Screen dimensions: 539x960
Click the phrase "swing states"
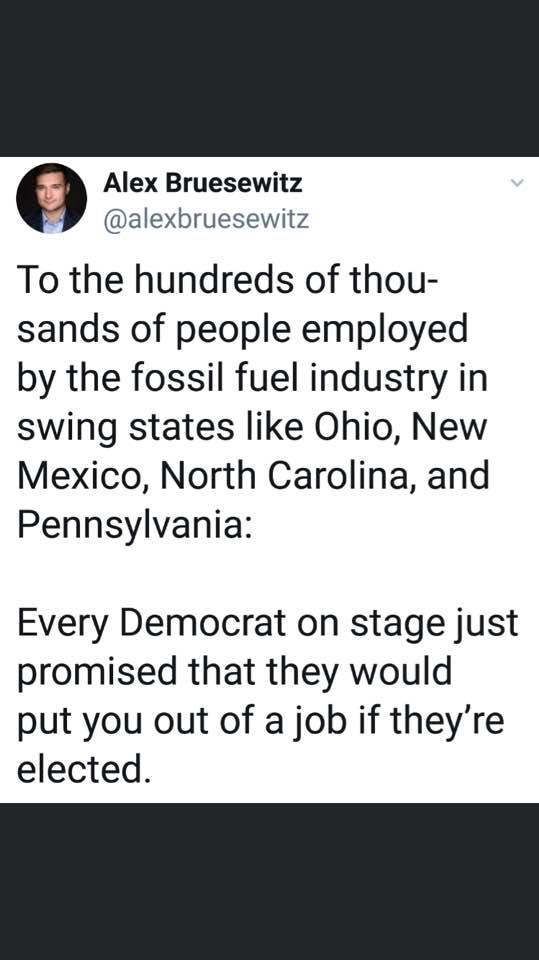click(x=126, y=427)
